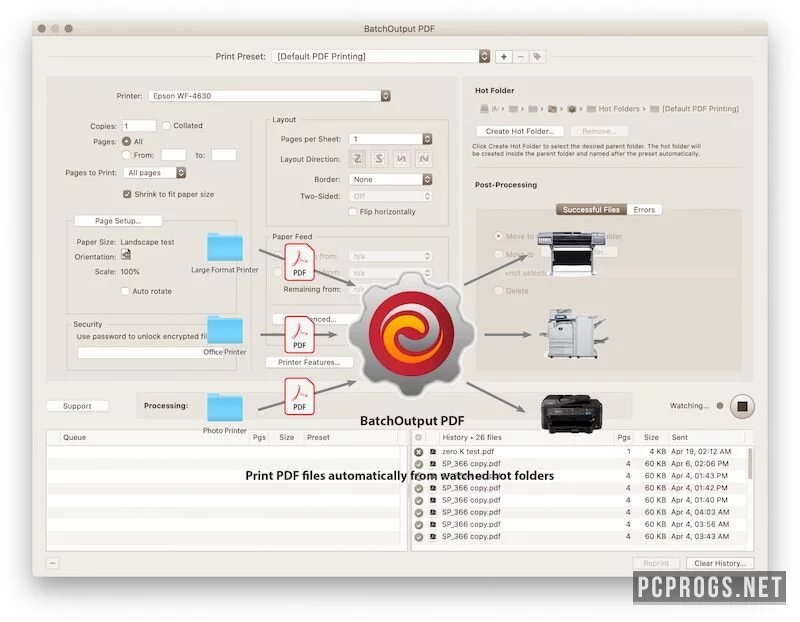Open the Pages to Print dropdown

155,172
